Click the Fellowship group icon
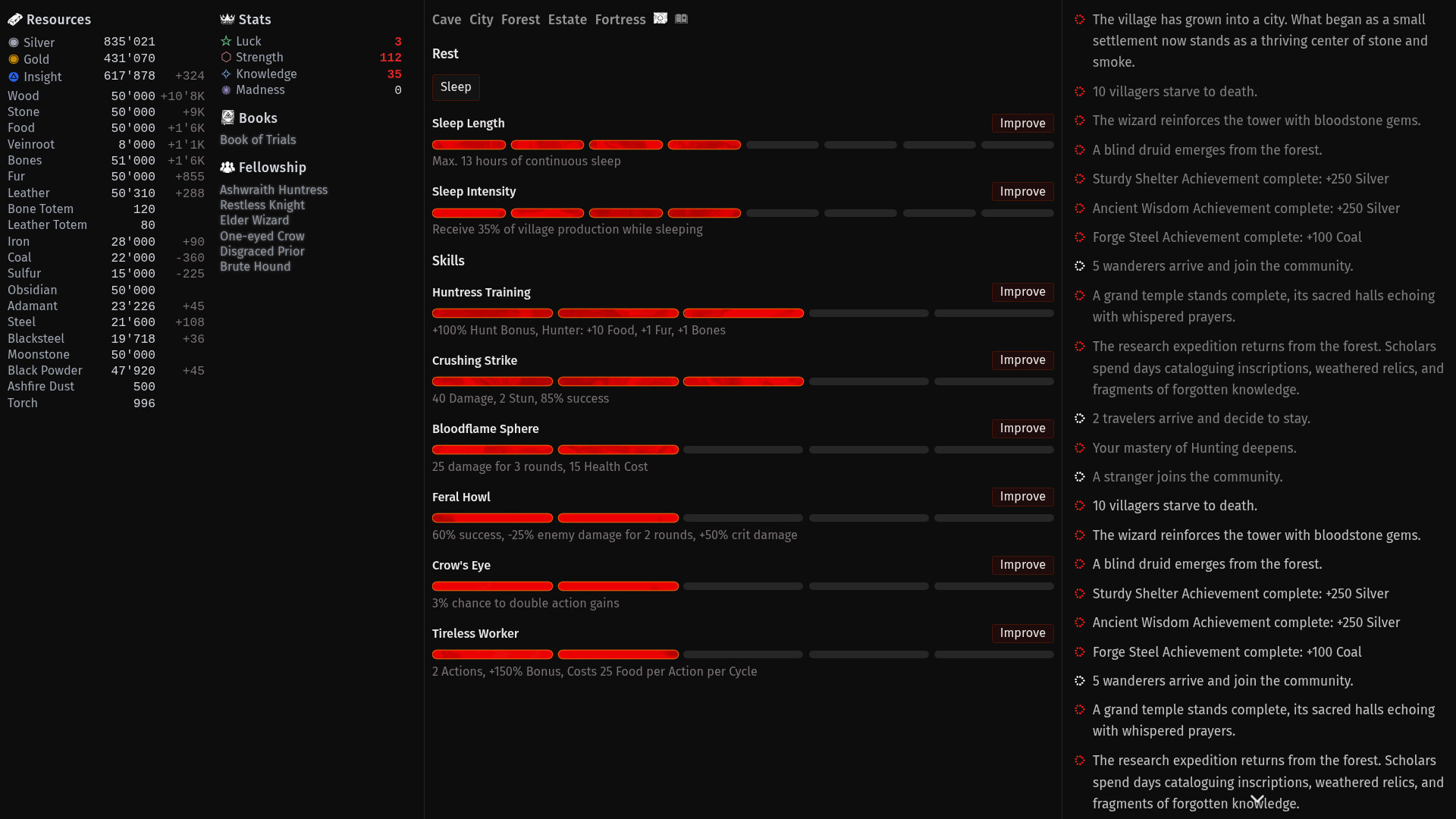 227,167
